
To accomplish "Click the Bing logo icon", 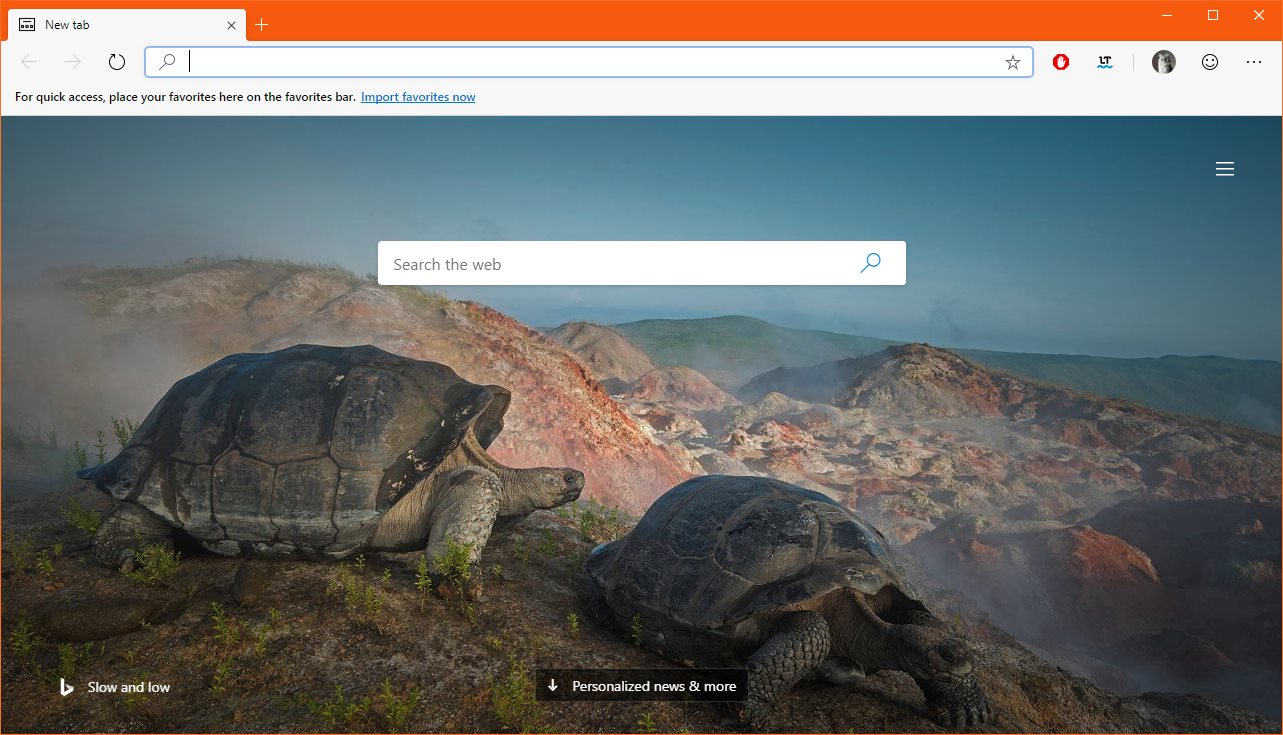I will 67,687.
